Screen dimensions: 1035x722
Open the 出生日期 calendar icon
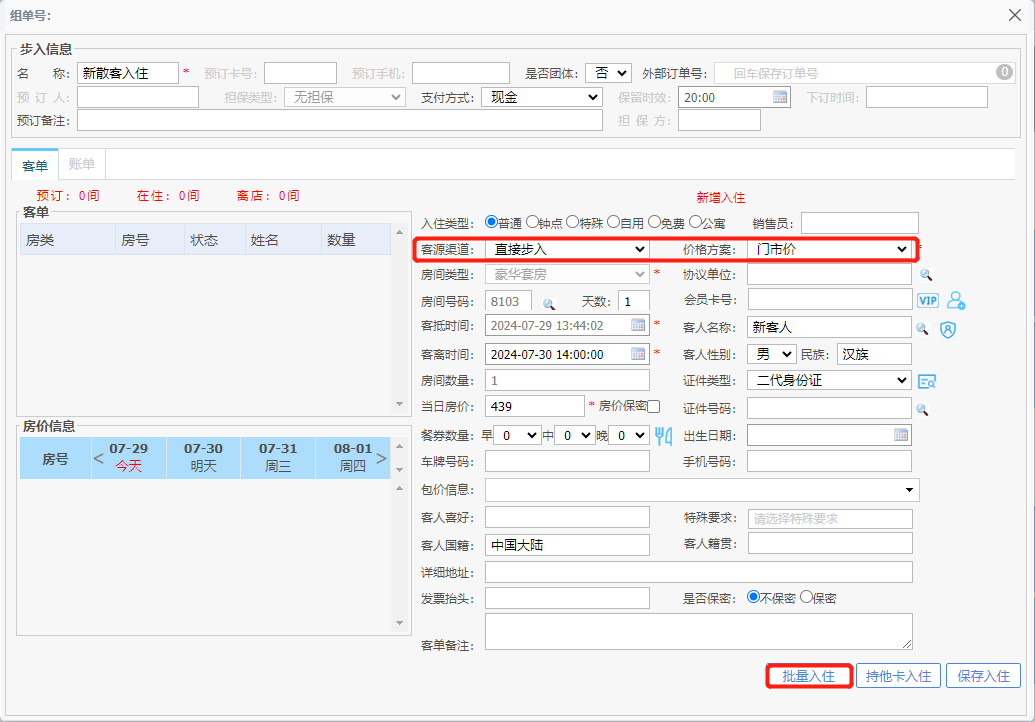901,435
